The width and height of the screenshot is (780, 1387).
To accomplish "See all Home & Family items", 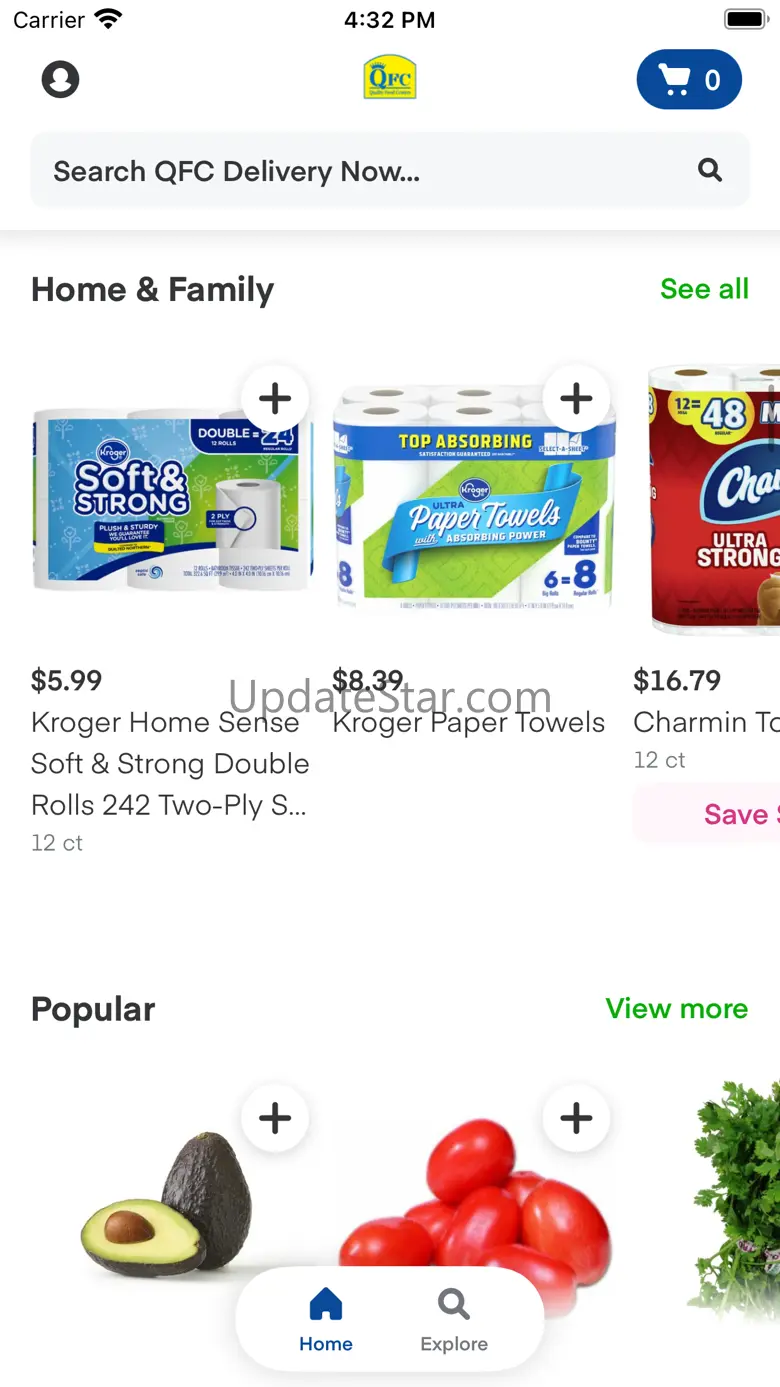I will pos(704,289).
